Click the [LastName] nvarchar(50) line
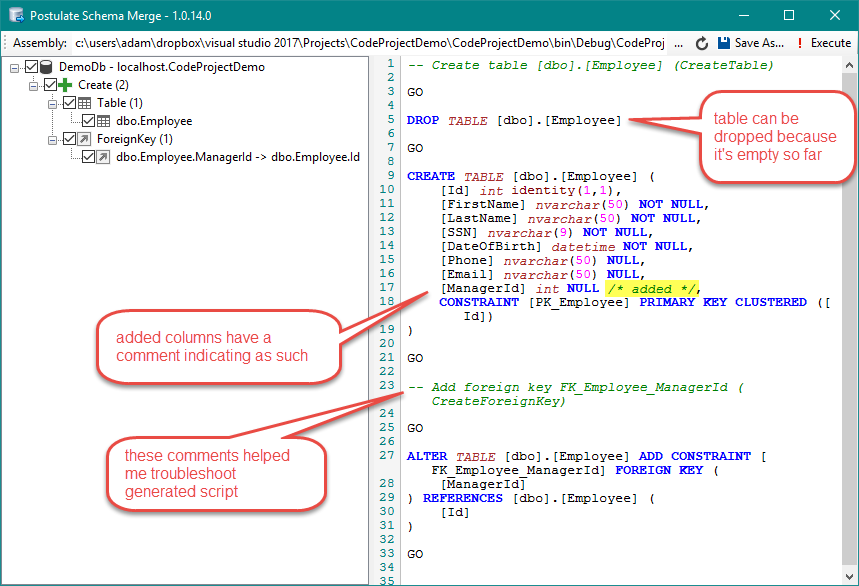This screenshot has width=859, height=586. coord(571,219)
